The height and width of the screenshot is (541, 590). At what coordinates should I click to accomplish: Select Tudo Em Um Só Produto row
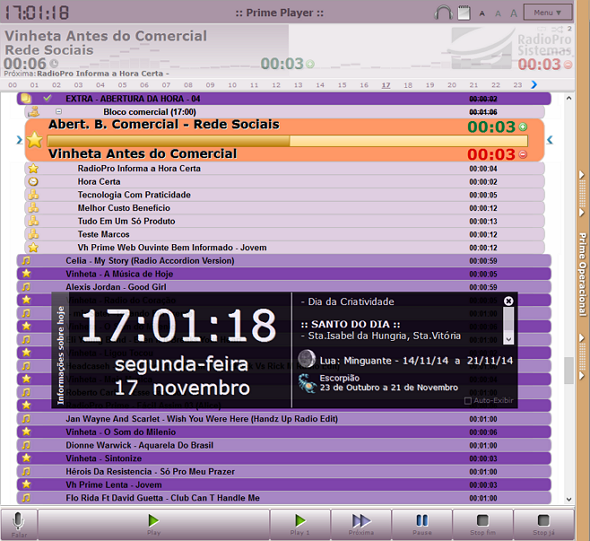click(x=284, y=221)
